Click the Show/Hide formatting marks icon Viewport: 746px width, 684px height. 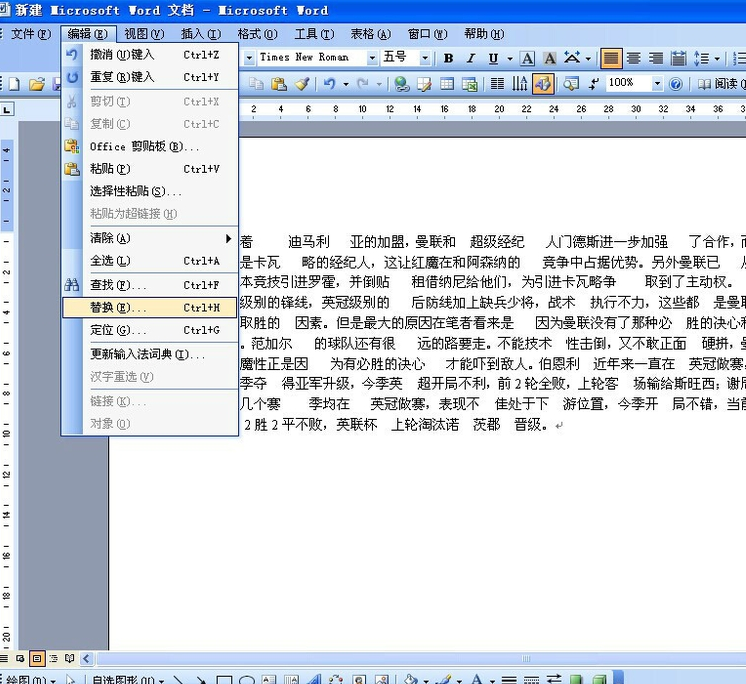pos(593,84)
